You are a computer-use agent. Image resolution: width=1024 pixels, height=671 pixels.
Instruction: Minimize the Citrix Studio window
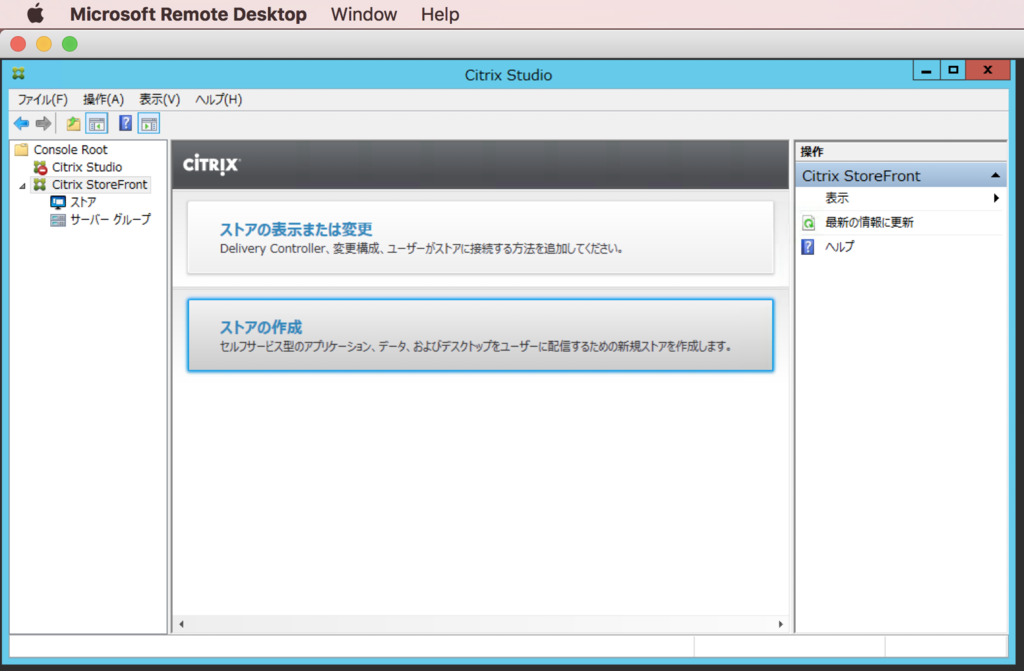pyautogui.click(x=926, y=70)
